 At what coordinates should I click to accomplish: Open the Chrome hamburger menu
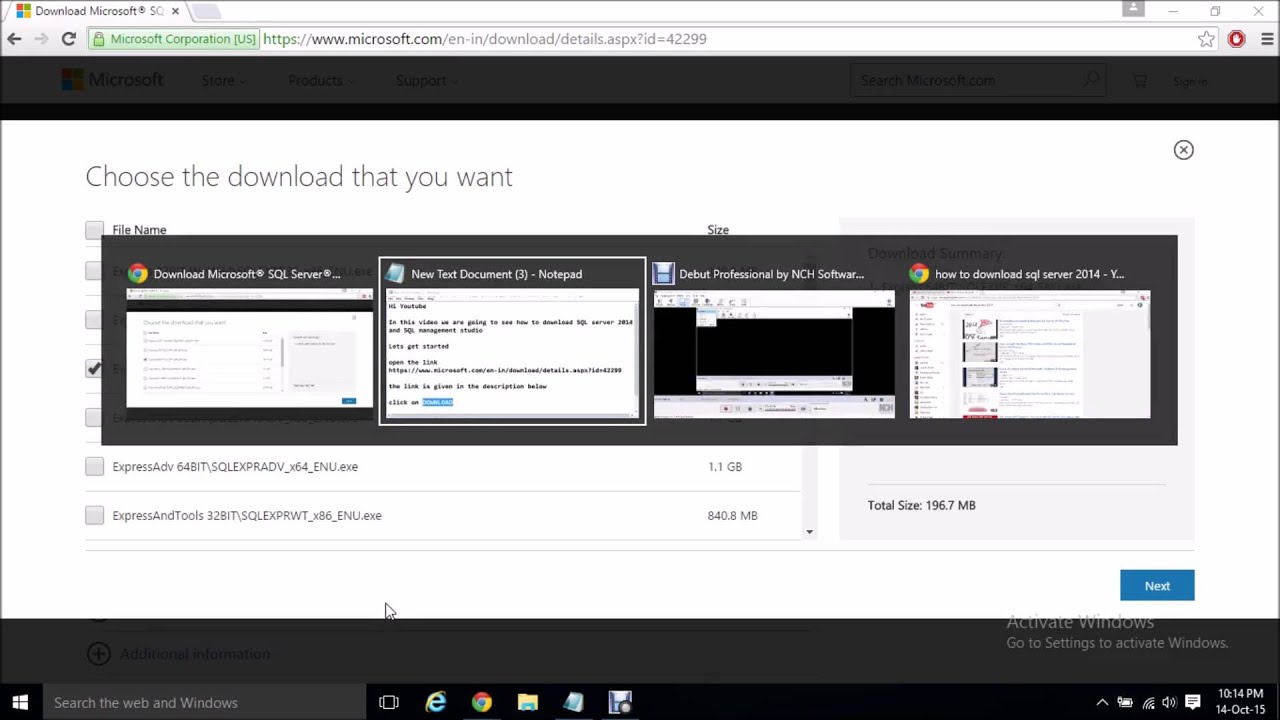1266,39
